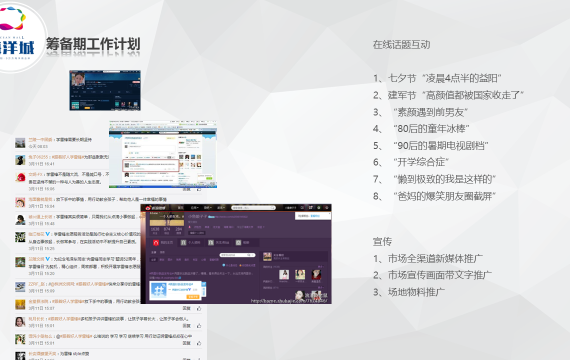Like the comment posted at 15:07

coord(199,308)
